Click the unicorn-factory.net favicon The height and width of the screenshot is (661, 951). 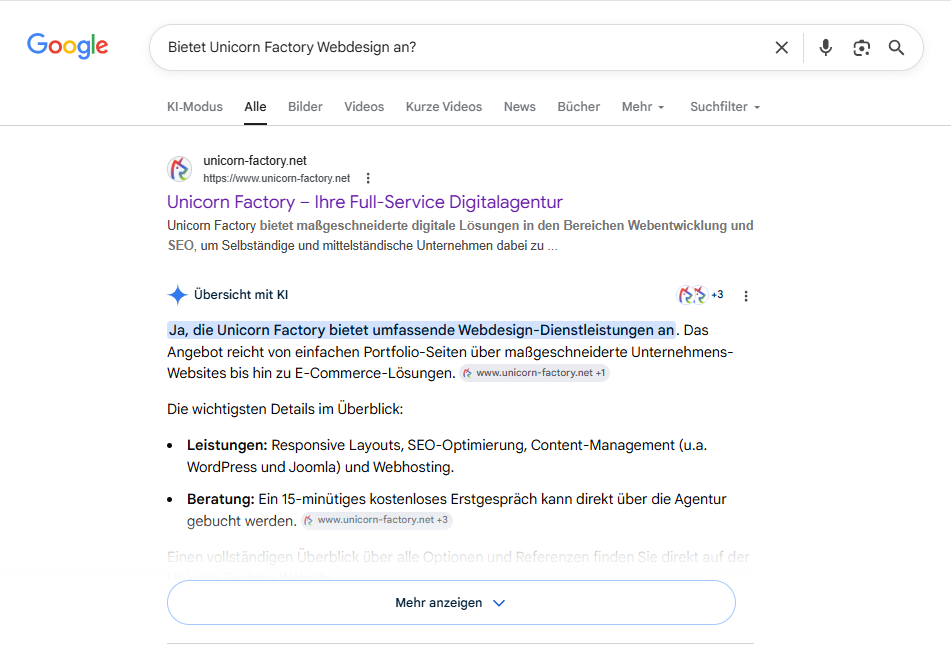[180, 169]
